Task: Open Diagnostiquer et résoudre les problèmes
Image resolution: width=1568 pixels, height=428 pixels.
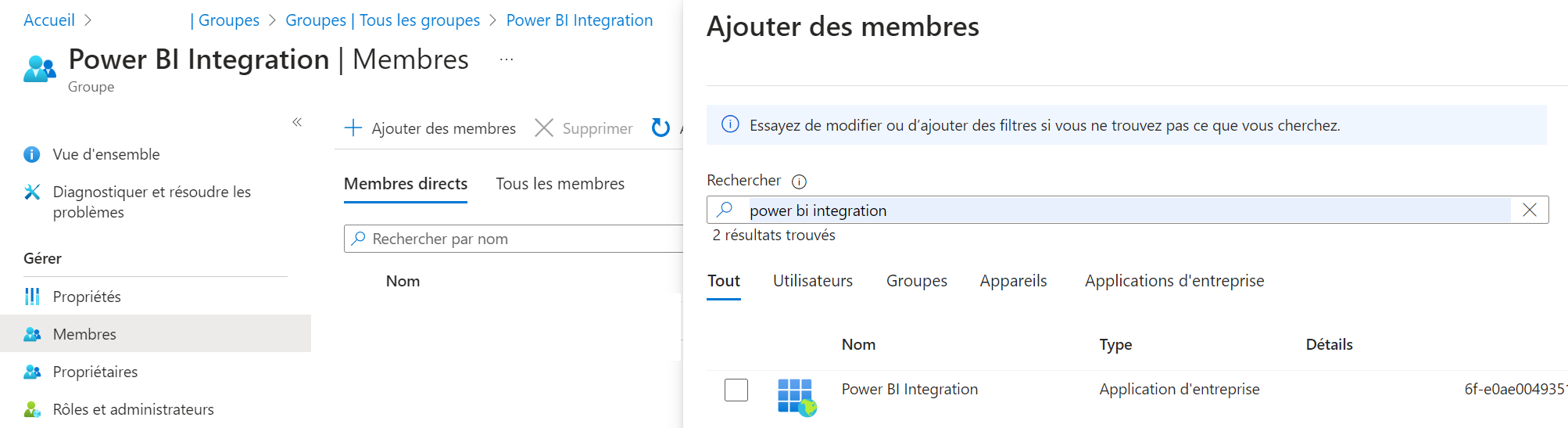Action: (152, 202)
